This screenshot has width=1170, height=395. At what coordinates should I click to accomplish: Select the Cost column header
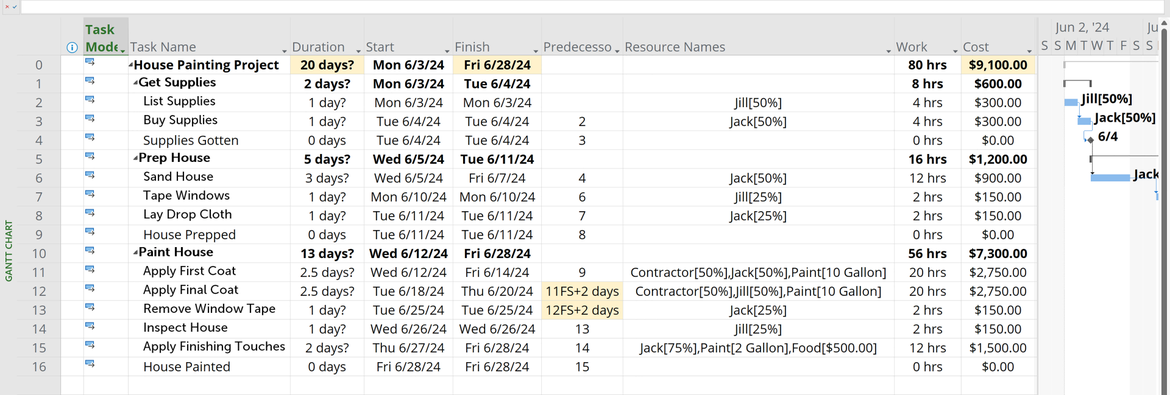[x=999, y=46]
